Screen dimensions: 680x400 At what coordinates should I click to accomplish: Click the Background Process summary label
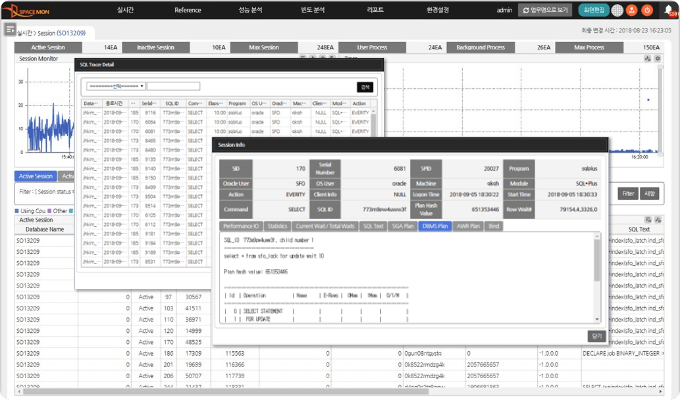click(481, 47)
